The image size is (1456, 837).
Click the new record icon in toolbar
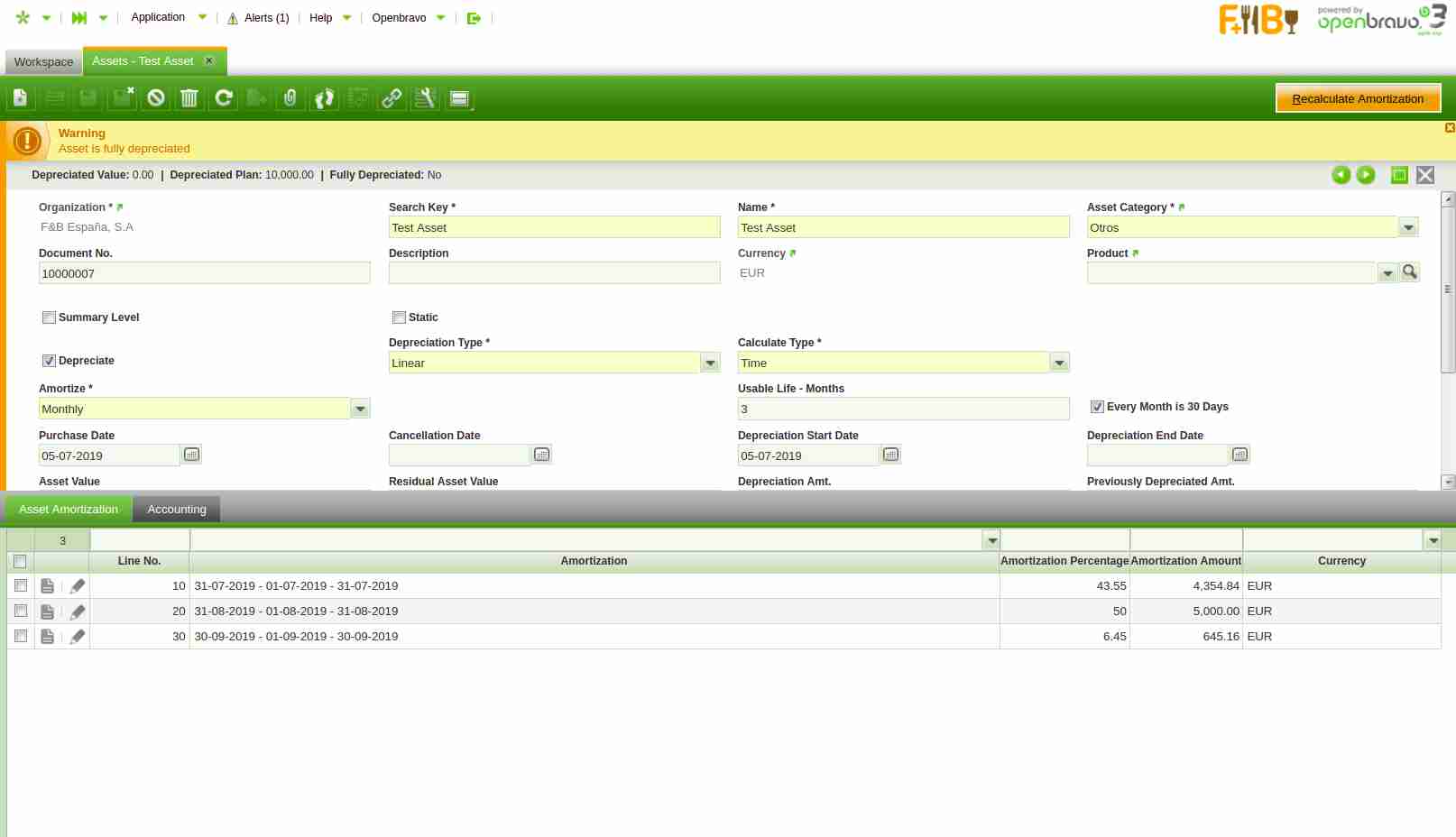tap(20, 98)
